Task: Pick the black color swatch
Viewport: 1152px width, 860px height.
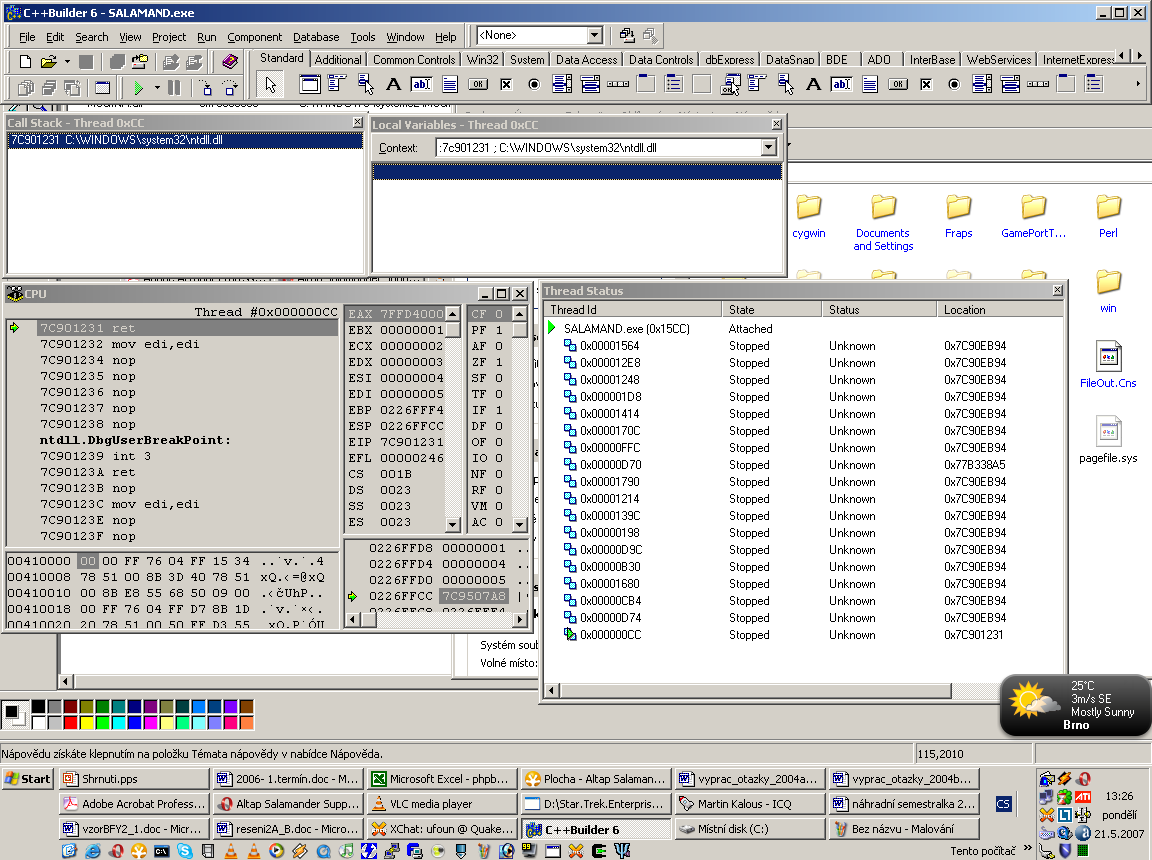Action: click(x=38, y=707)
